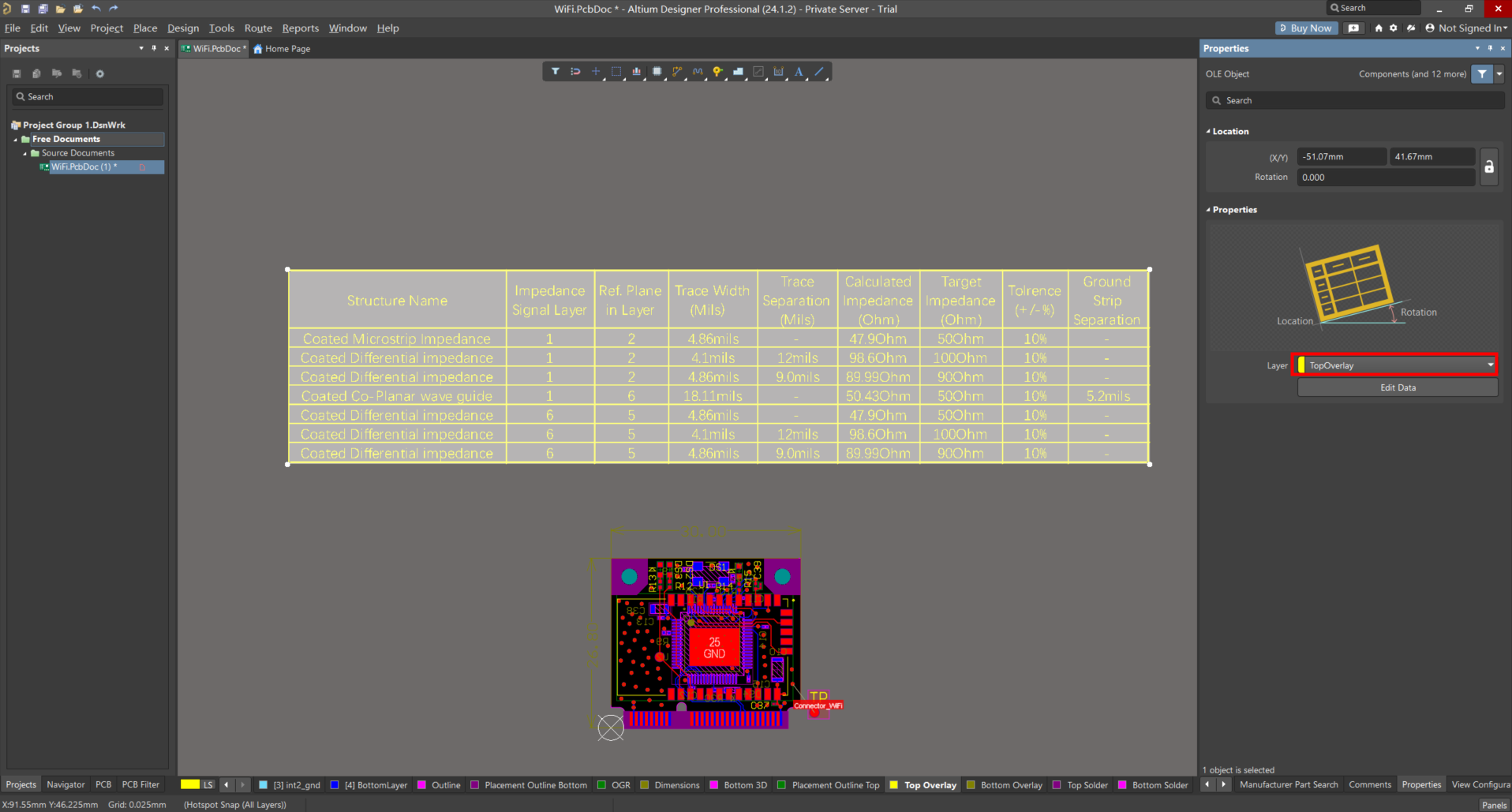Select the Place Line tool

point(819,72)
